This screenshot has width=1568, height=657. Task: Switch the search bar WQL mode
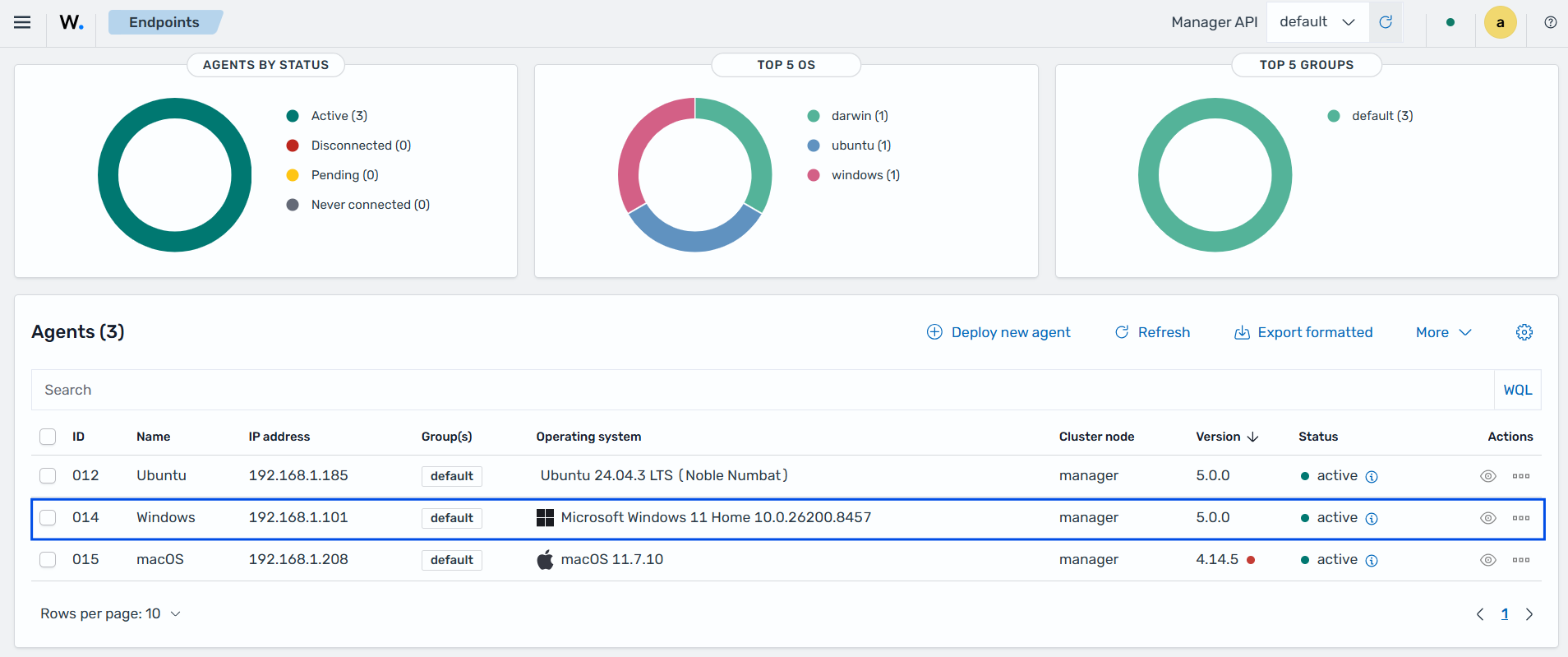coord(1518,390)
